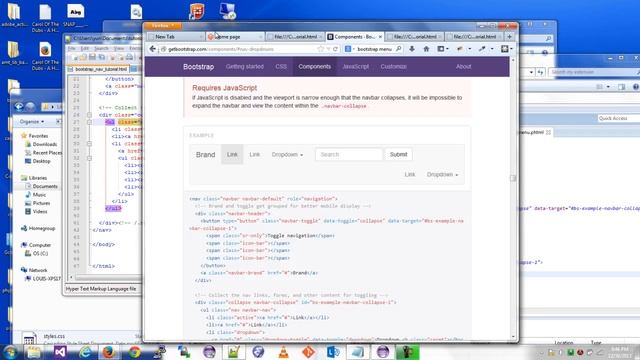Open the Search menu in Notepad++

(101, 49)
